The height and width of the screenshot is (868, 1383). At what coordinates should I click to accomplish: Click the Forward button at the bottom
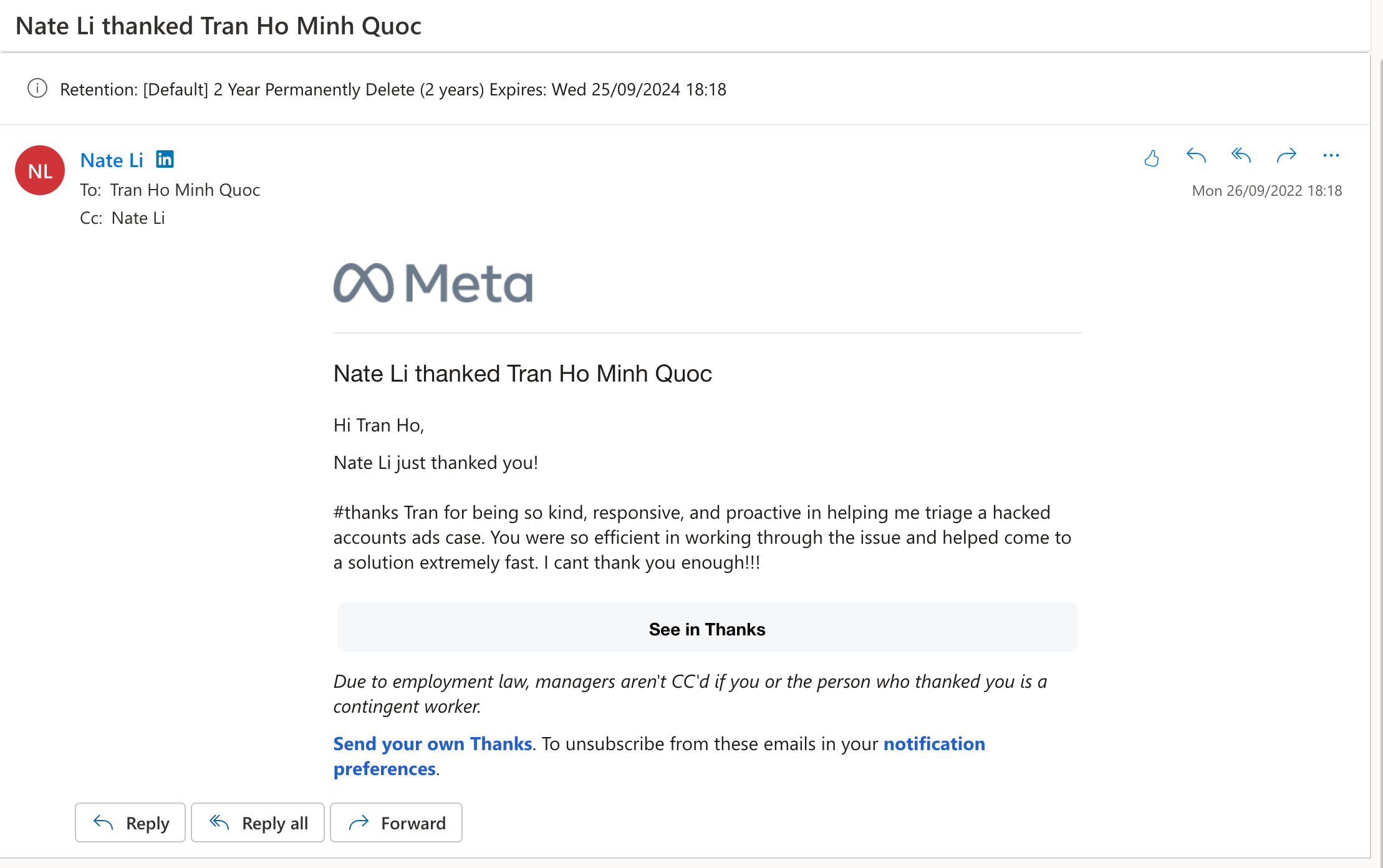(x=396, y=822)
